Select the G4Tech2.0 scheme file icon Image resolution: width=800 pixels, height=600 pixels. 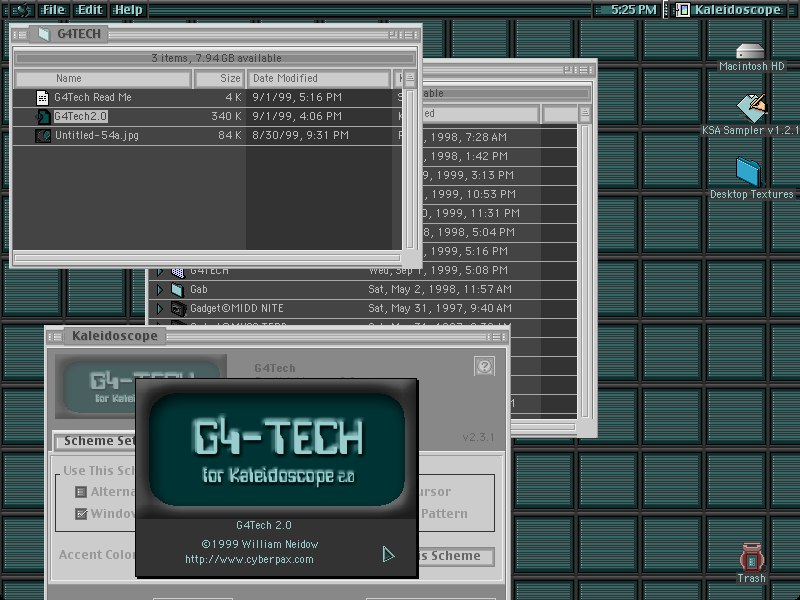[43, 117]
